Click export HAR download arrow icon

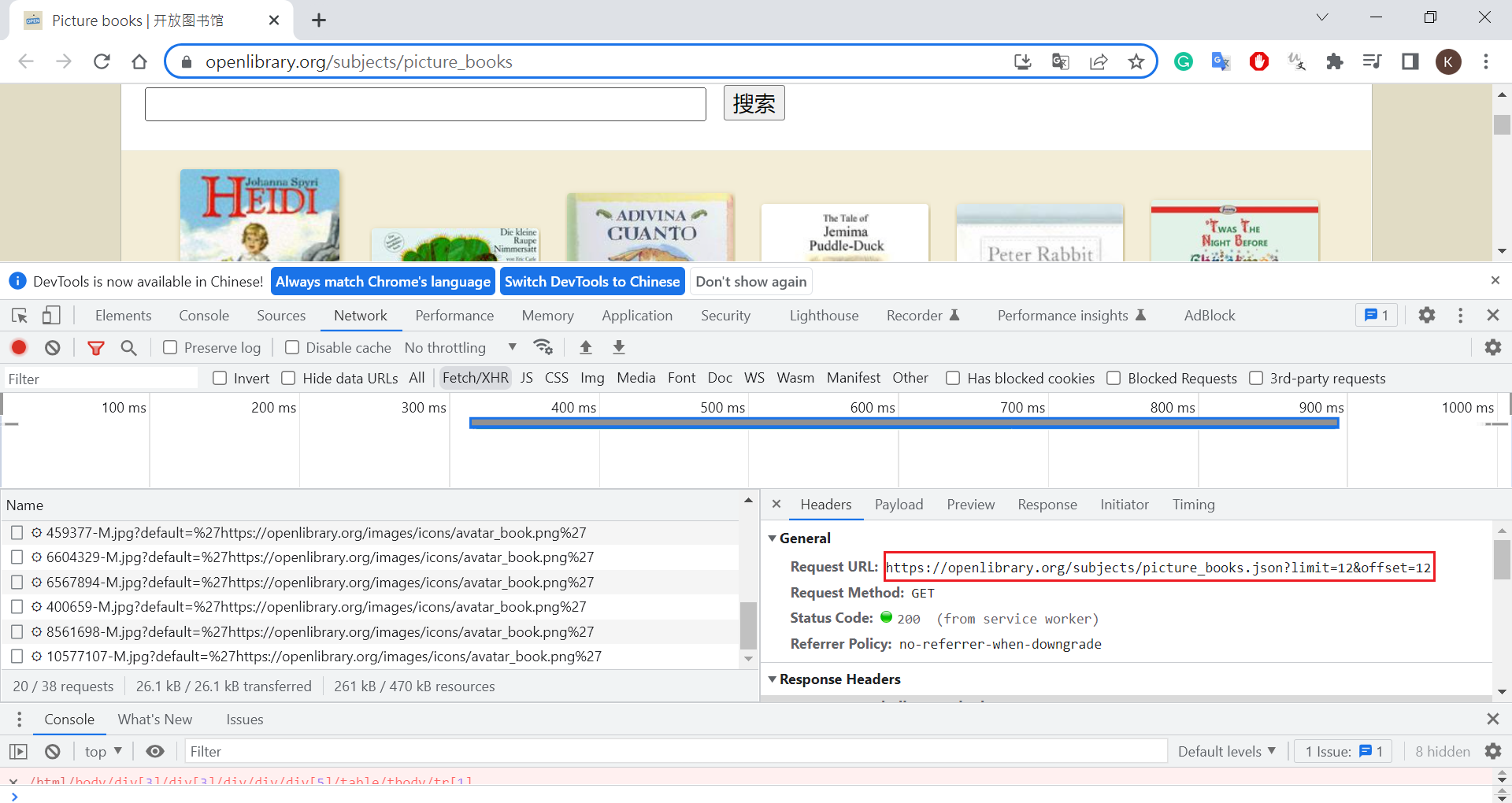coord(619,347)
